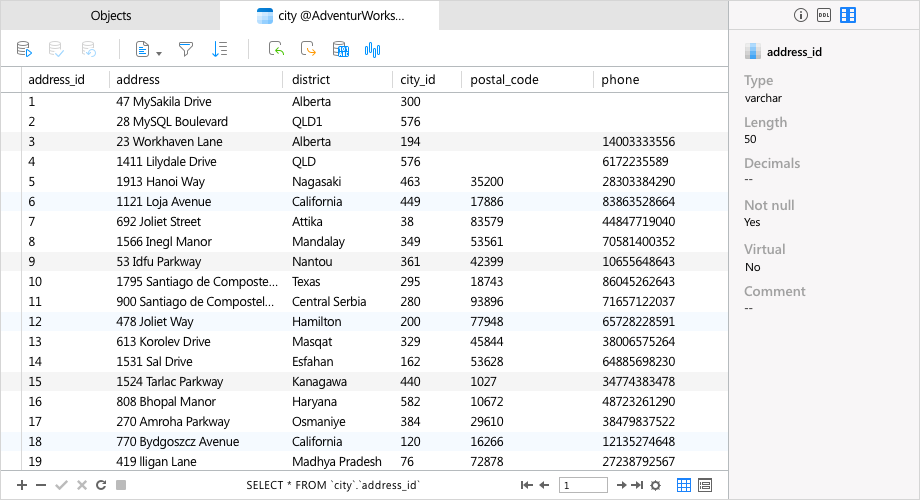Image resolution: width=920 pixels, height=500 pixels.
Task: Click the postal_code column header
Action: pos(504,79)
